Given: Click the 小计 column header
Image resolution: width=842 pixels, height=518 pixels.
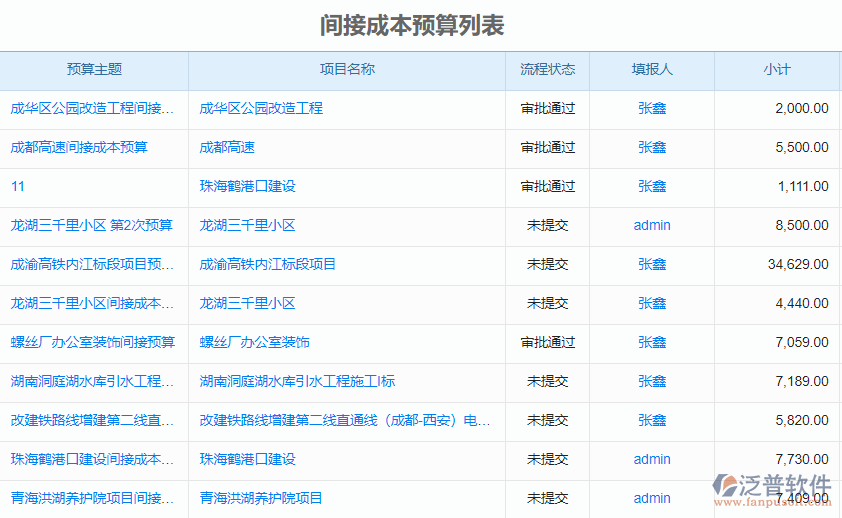Looking at the screenshot, I should click(x=776, y=70).
